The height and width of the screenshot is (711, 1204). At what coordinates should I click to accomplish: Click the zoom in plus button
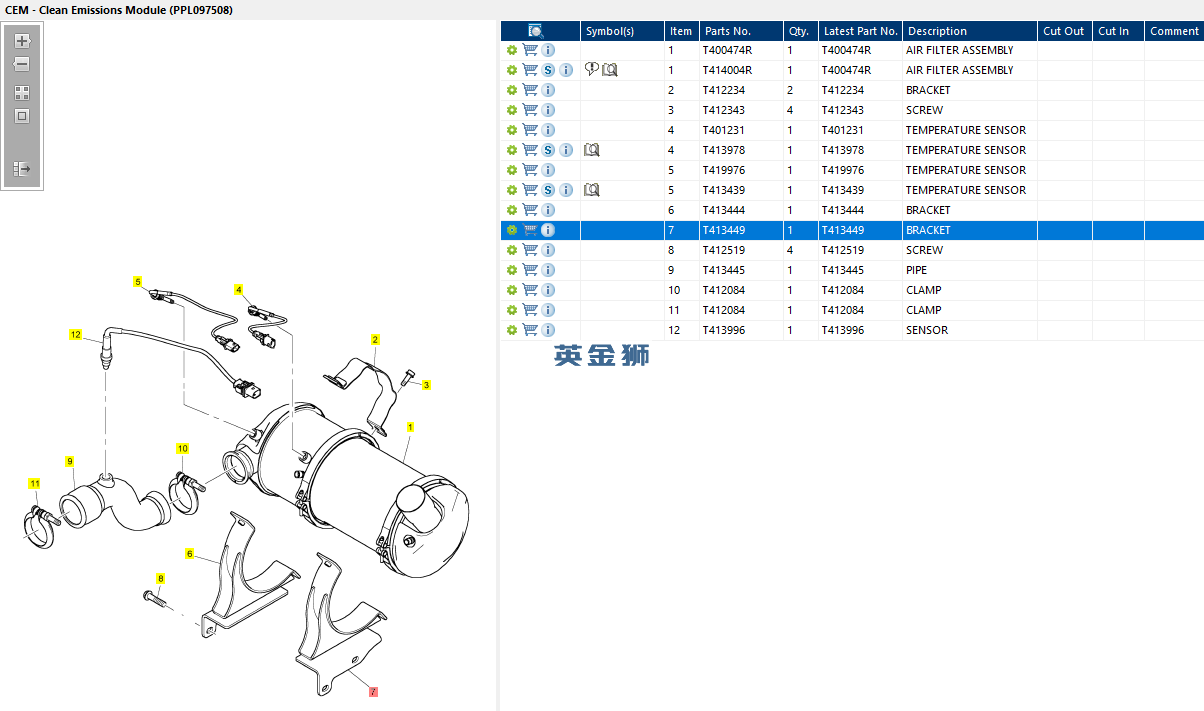pyautogui.click(x=22, y=42)
